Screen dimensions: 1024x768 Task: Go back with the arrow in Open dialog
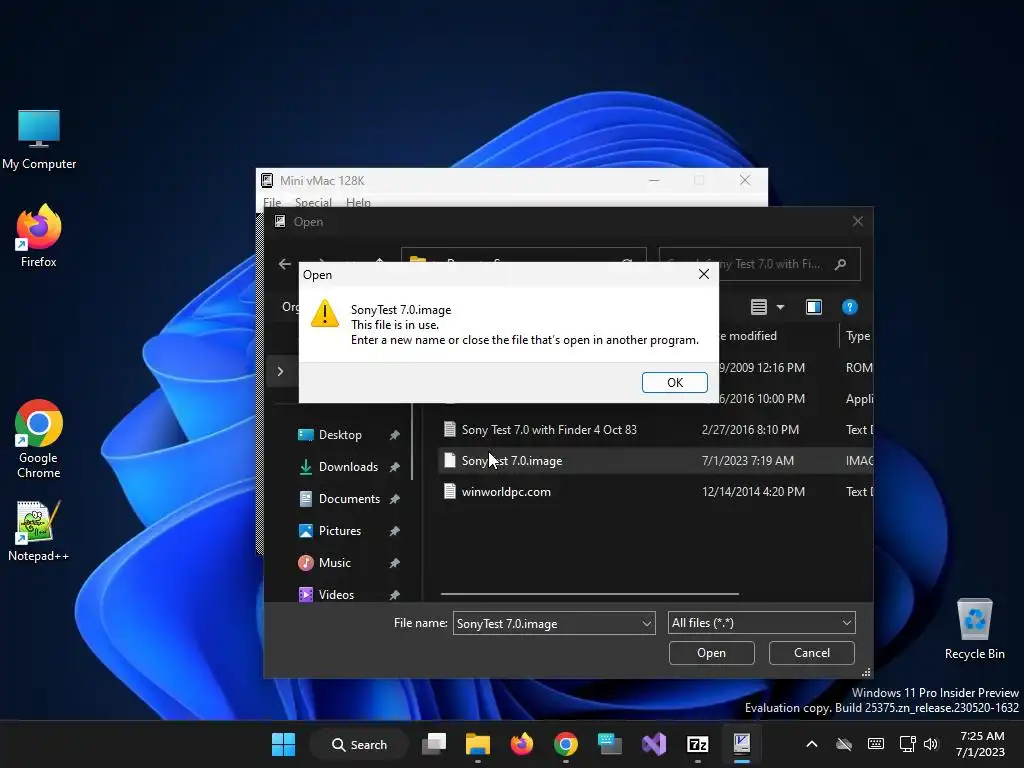(x=285, y=264)
